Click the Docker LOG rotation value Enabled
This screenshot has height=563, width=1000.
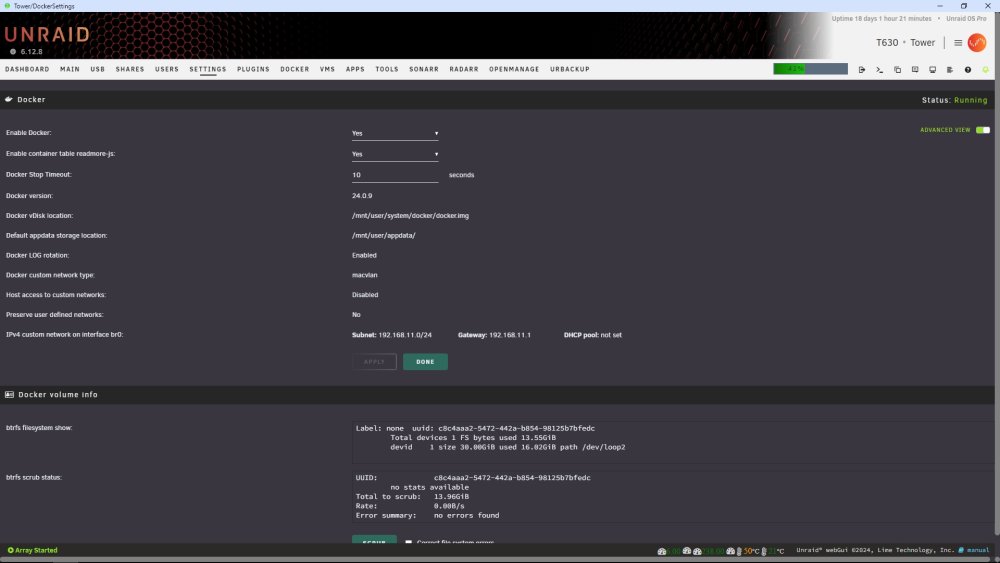(364, 255)
